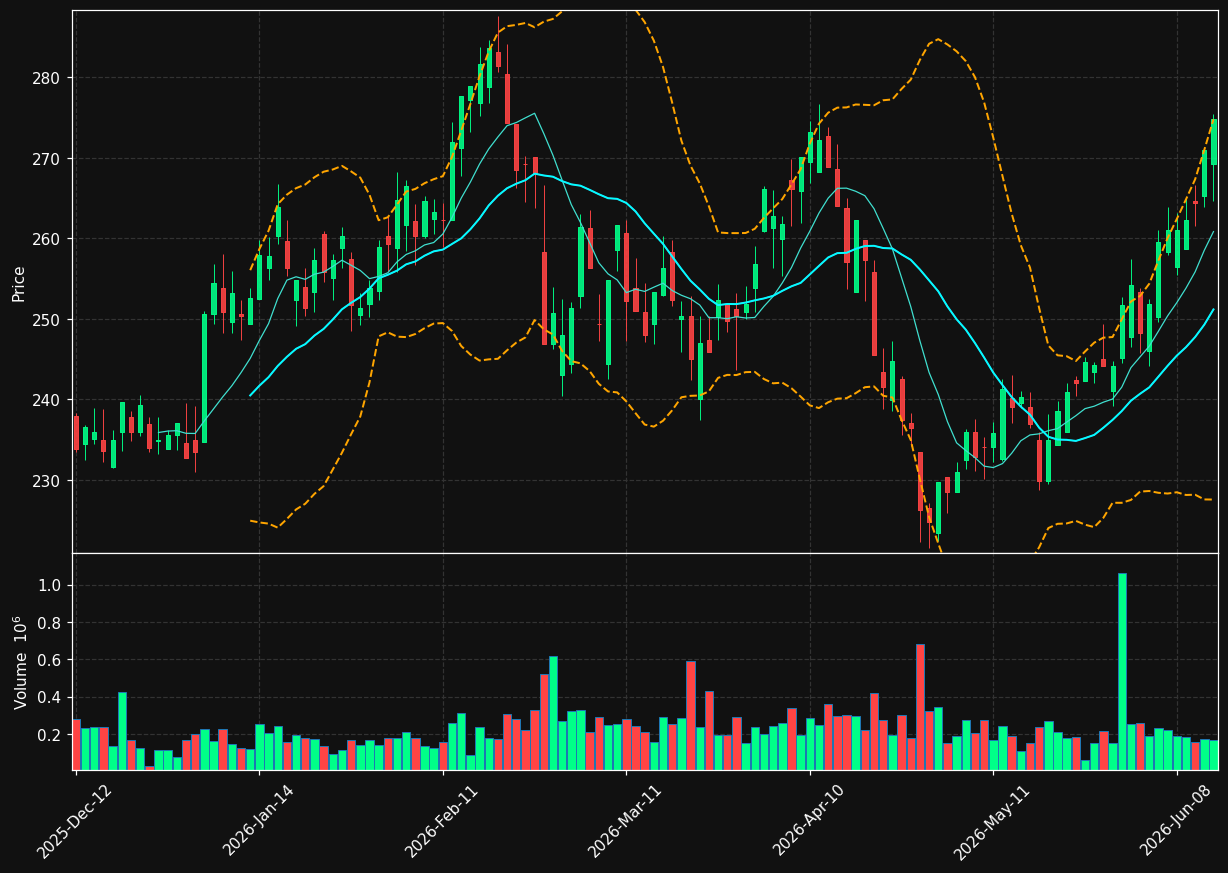
Task: Click the 0.2 volume axis label
Action: [52, 735]
